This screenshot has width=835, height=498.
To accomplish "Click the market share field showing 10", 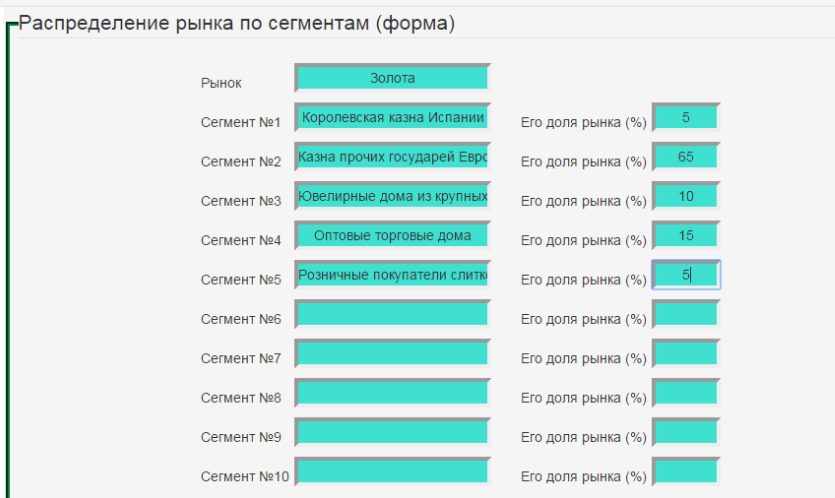I will [x=685, y=196].
